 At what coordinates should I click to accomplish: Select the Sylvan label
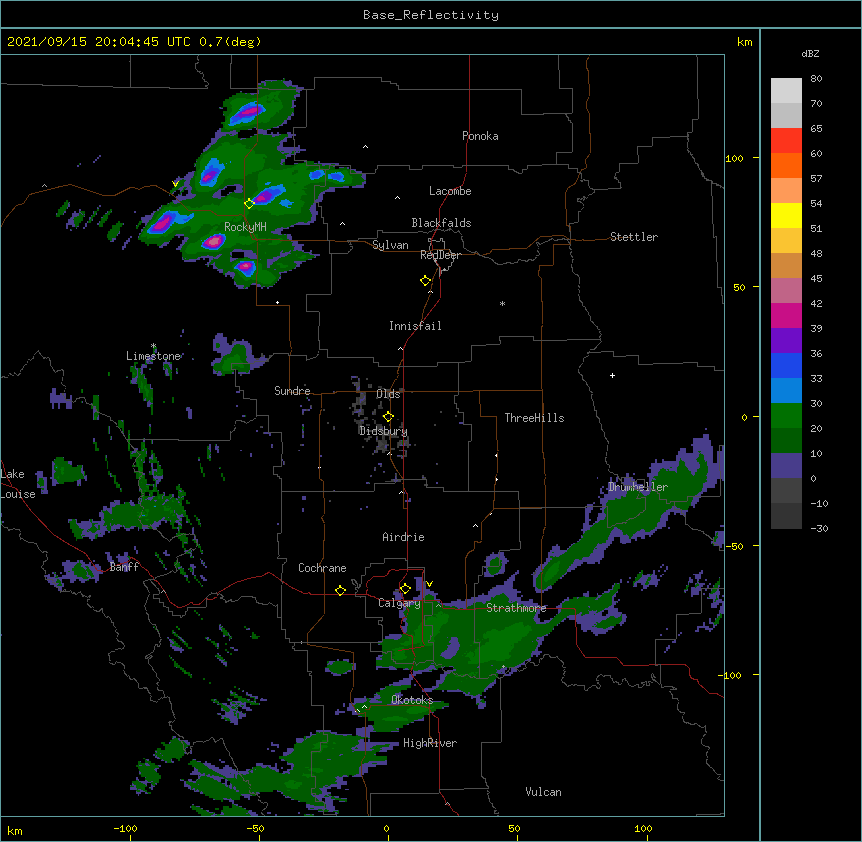pyautogui.click(x=390, y=245)
